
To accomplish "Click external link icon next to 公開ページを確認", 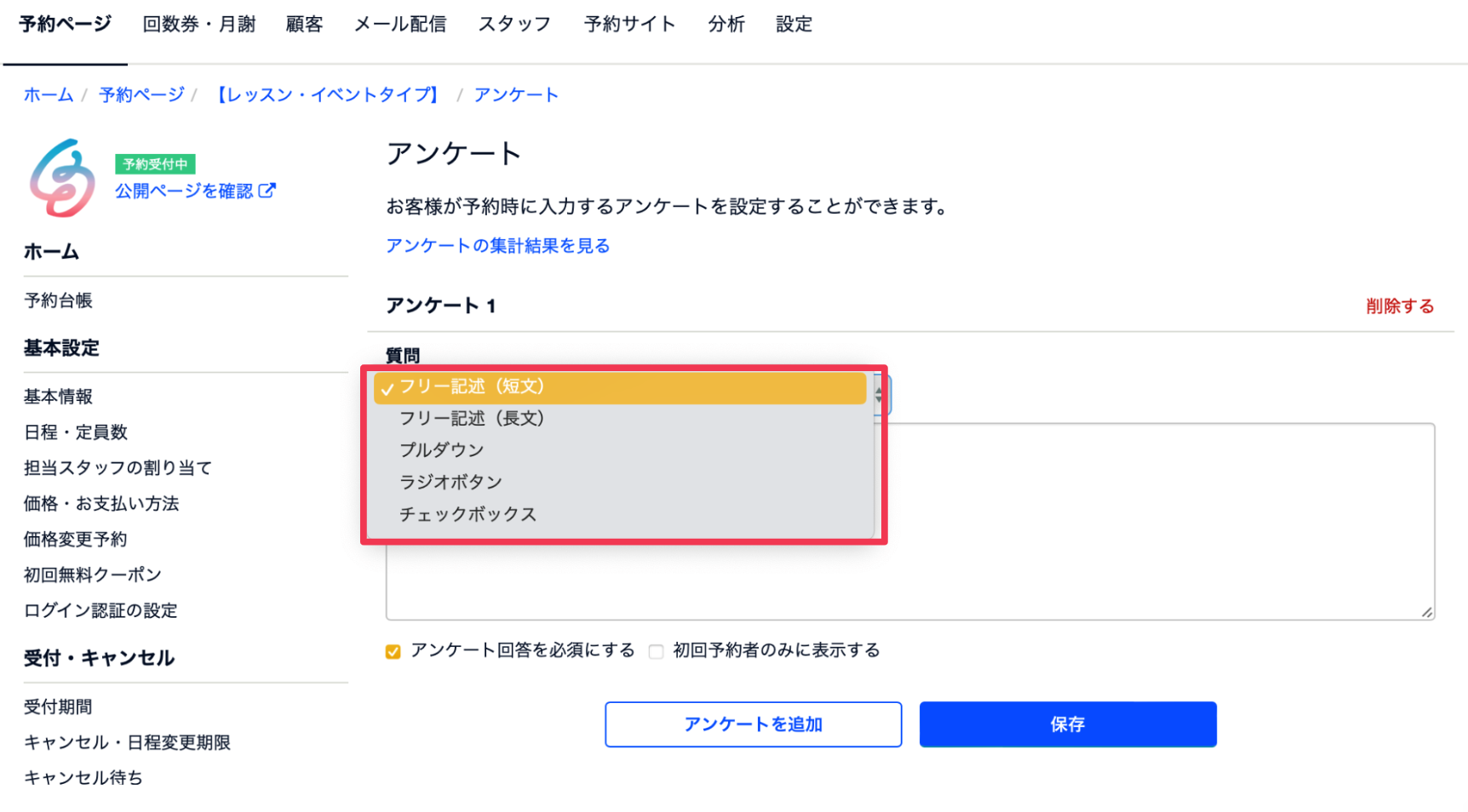I will point(267,191).
